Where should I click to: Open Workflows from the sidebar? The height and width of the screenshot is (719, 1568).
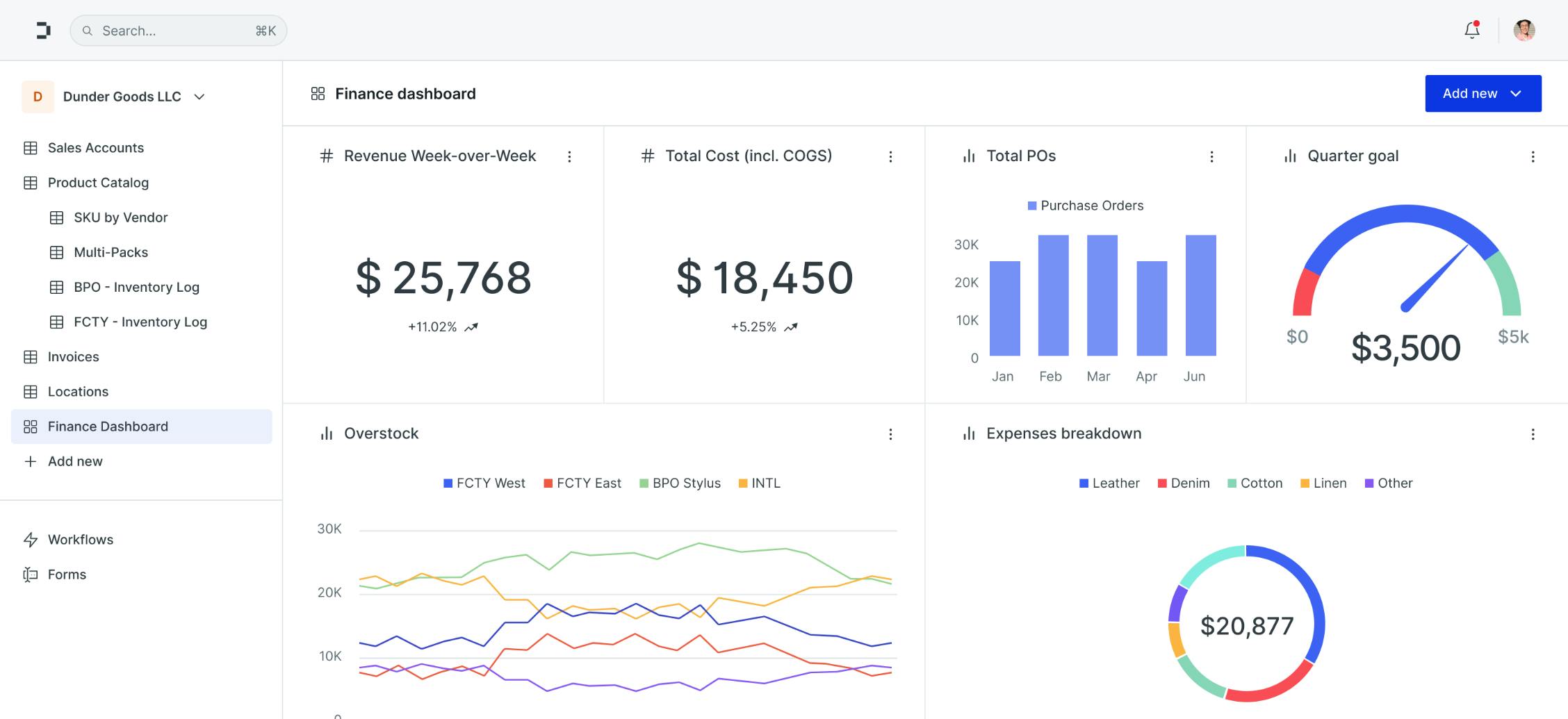point(80,540)
